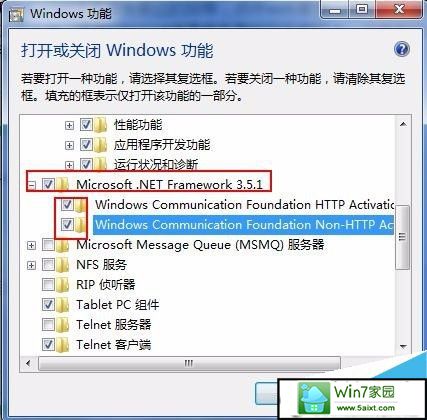Select the Tablet PC 组件 item
Image resolution: width=427 pixels, height=420 pixels.
click(118, 305)
